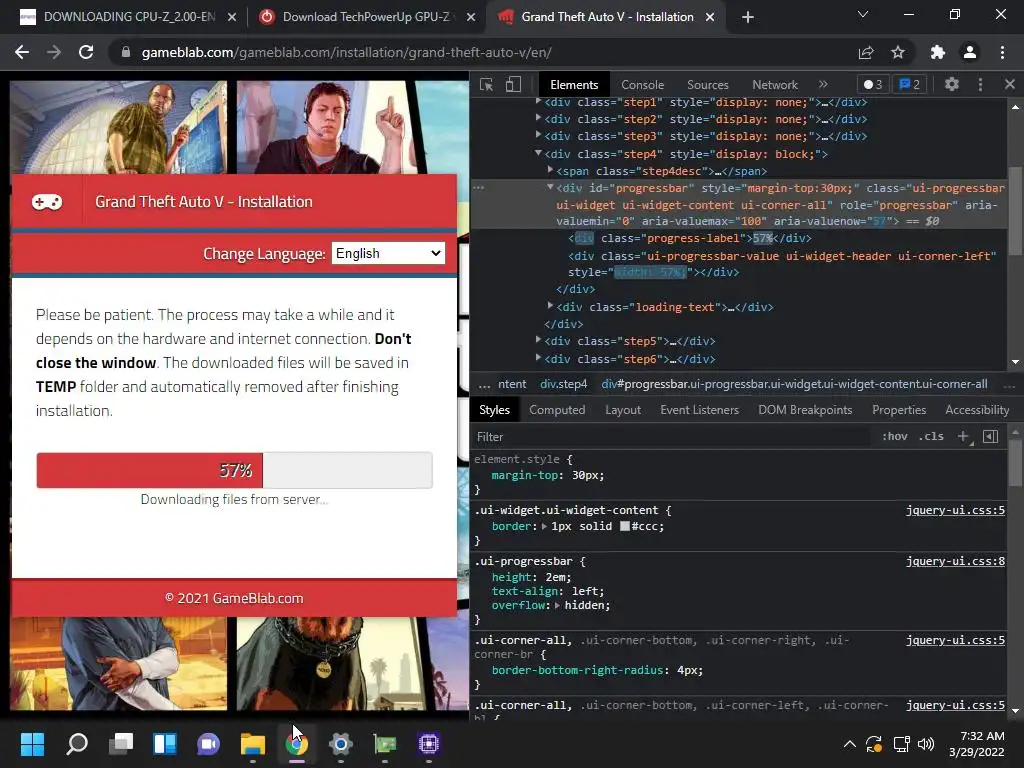Viewport: 1024px width, 768px height.
Task: Expand the step1 div node
Action: point(538,101)
